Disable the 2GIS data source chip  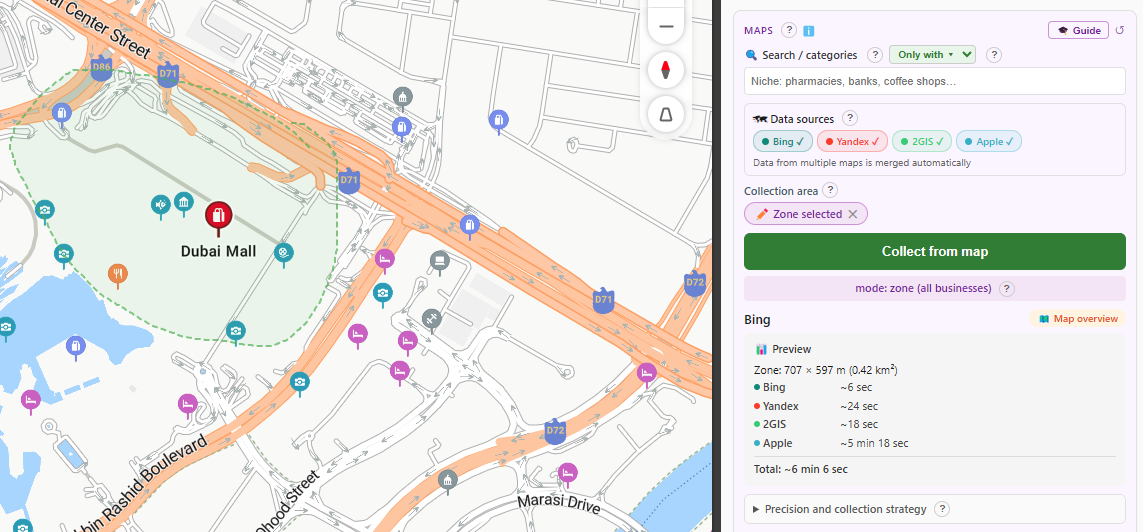click(922, 141)
